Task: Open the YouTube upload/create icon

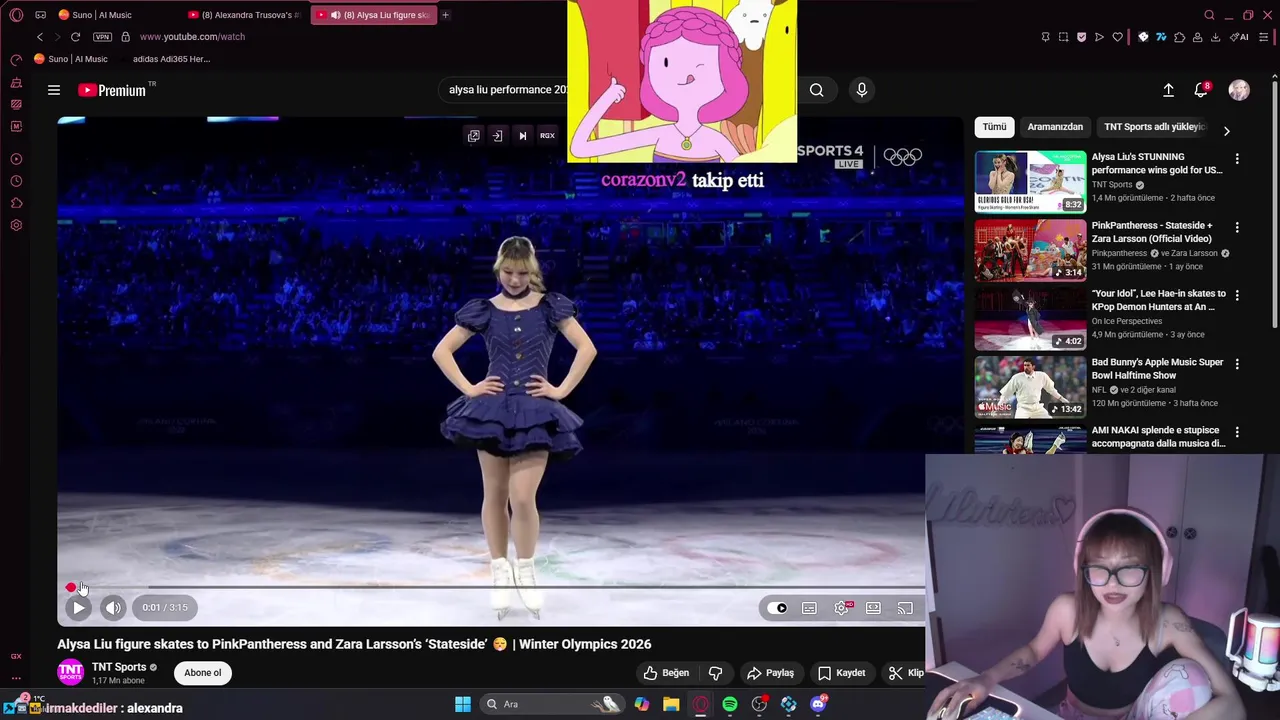Action: click(x=1168, y=90)
